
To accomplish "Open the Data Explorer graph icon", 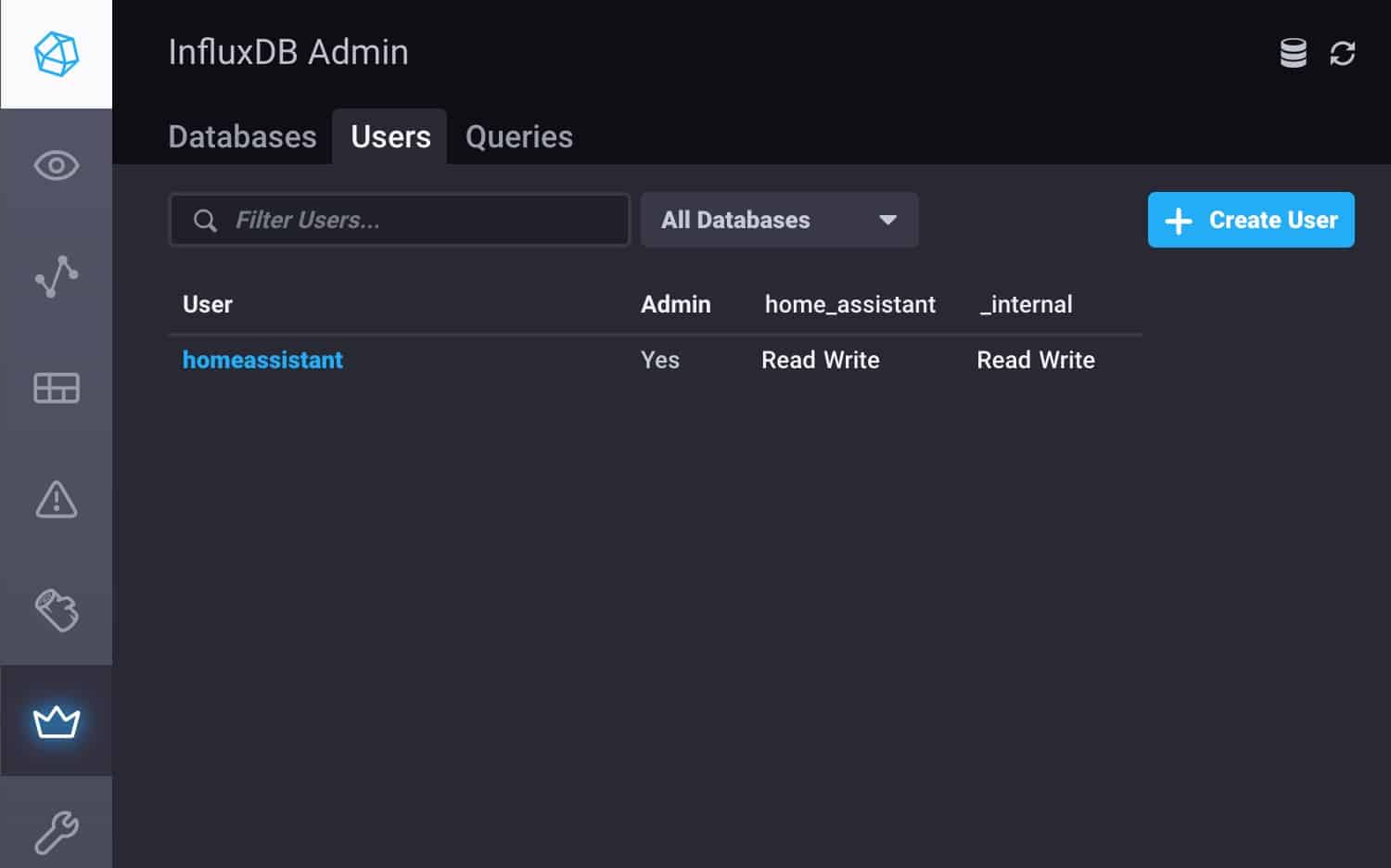I will (57, 276).
